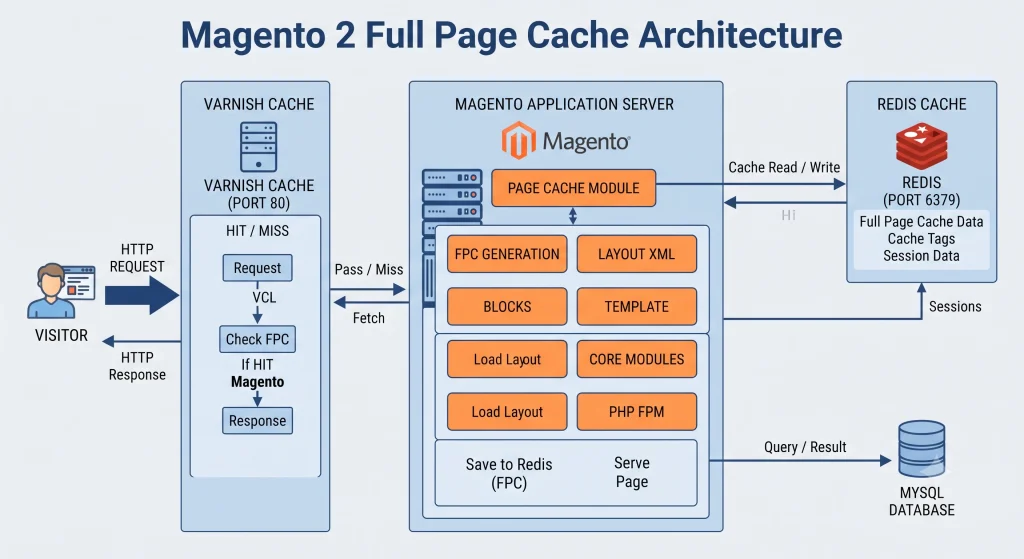Select the BLOCKS box

[x=507, y=306]
